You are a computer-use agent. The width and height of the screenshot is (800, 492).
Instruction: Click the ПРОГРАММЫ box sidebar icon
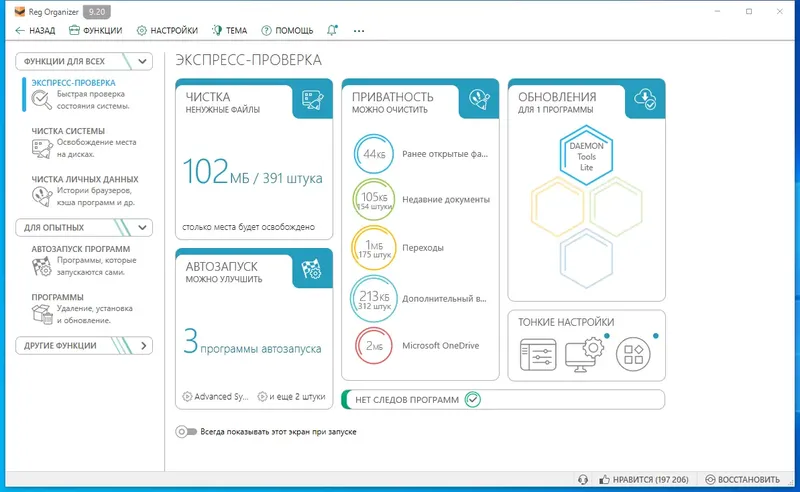42,314
